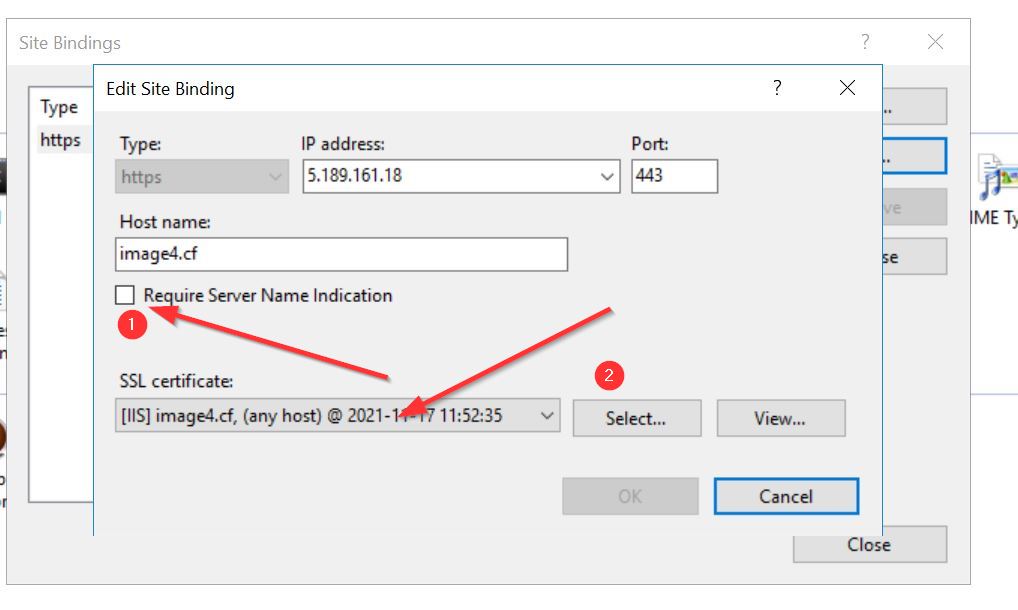Screen dimensions: 1018x610
Task: Select the https row in bindings list
Action: [x=60, y=140]
